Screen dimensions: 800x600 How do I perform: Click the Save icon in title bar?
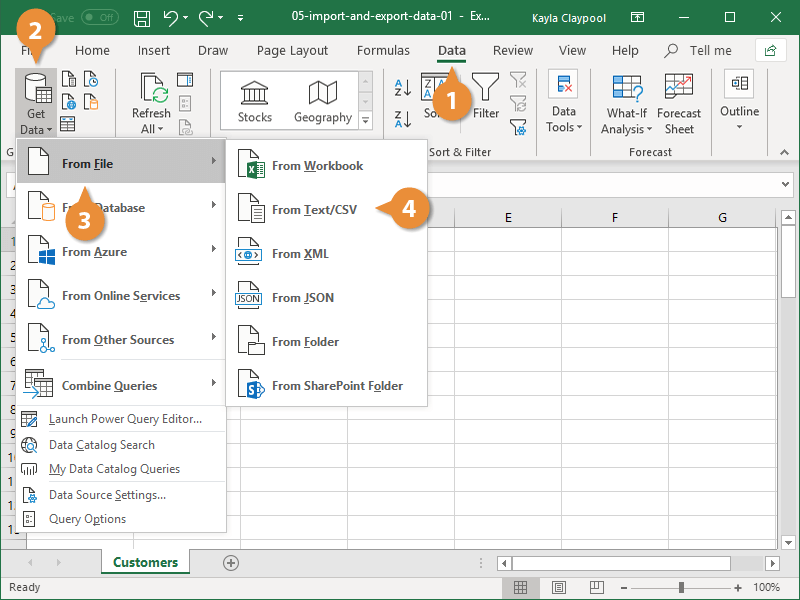pyautogui.click(x=142, y=18)
